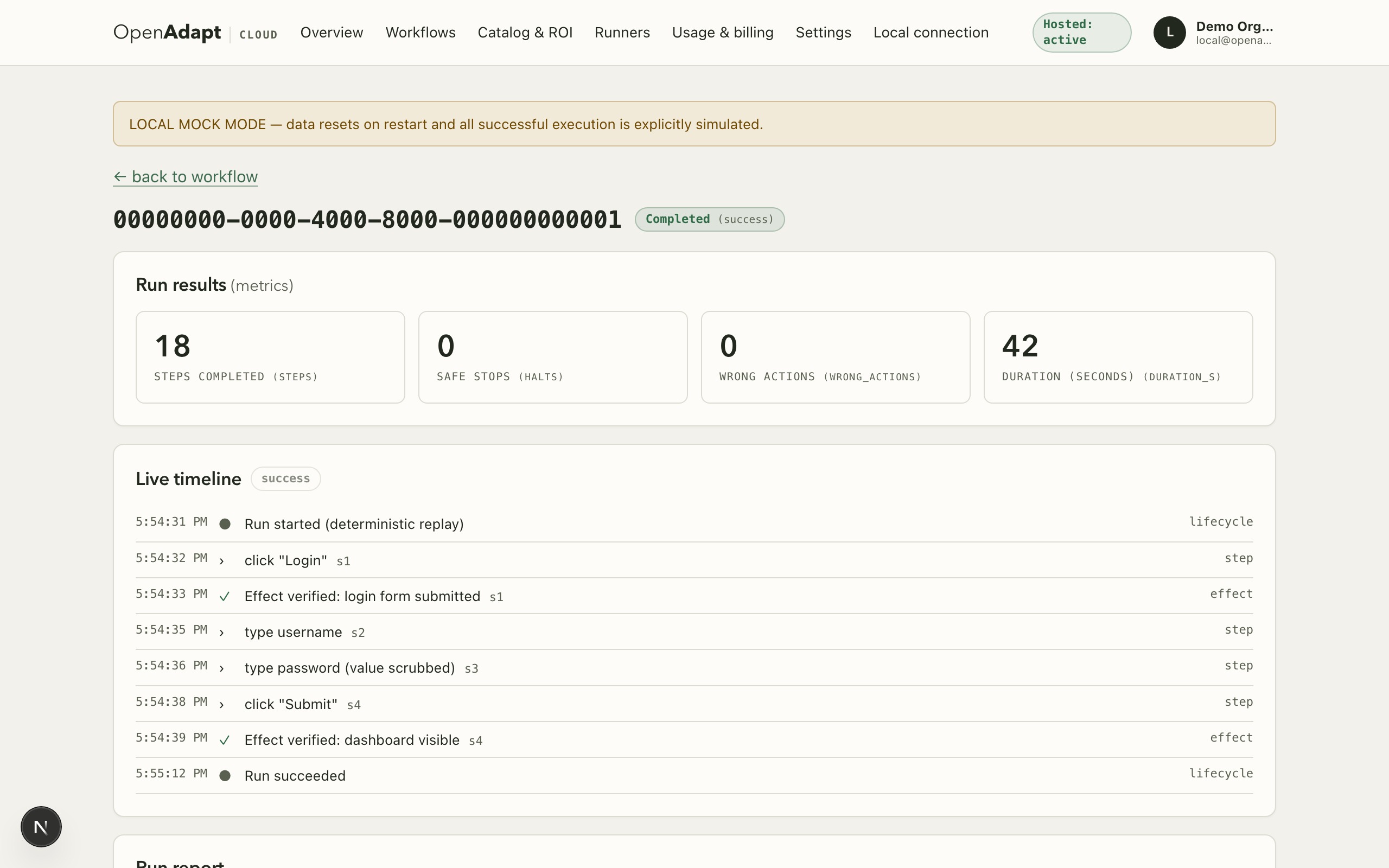The height and width of the screenshot is (868, 1389).
Task: Click the OpenAdapt Cloud logo
Action: point(195,33)
